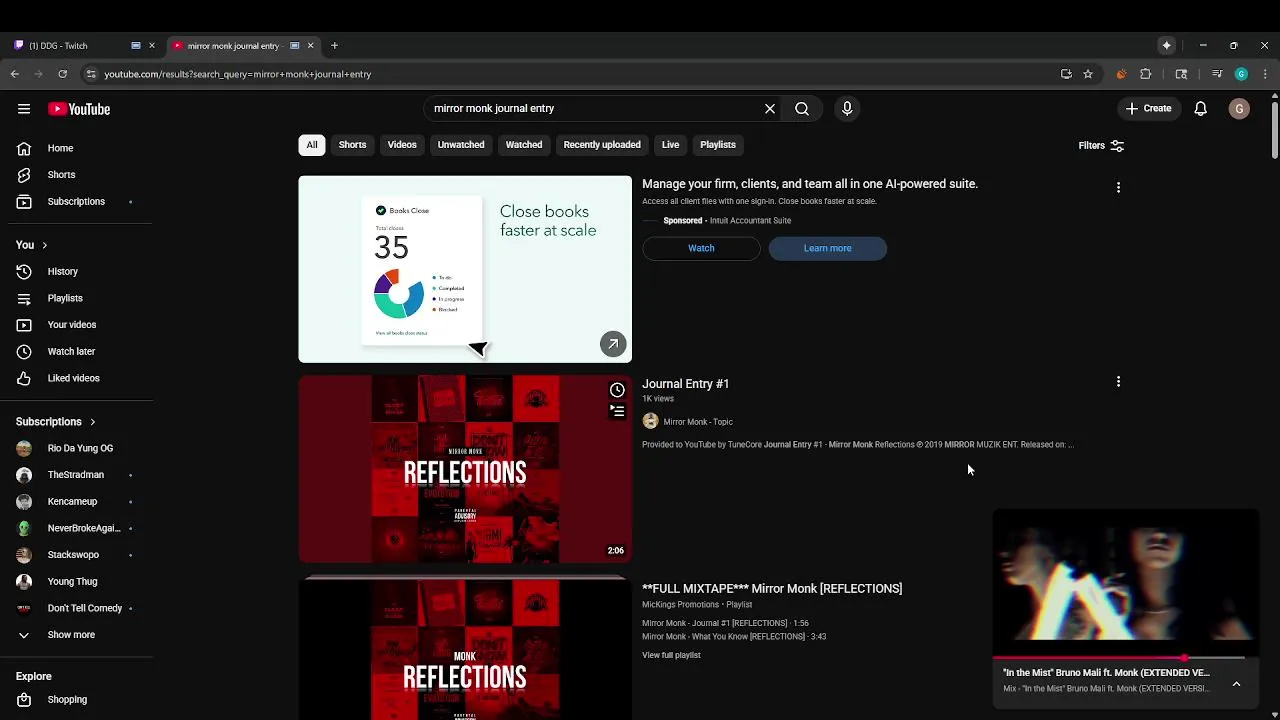
Task: Click the ad thumbnail external link arrow
Action: tap(613, 344)
